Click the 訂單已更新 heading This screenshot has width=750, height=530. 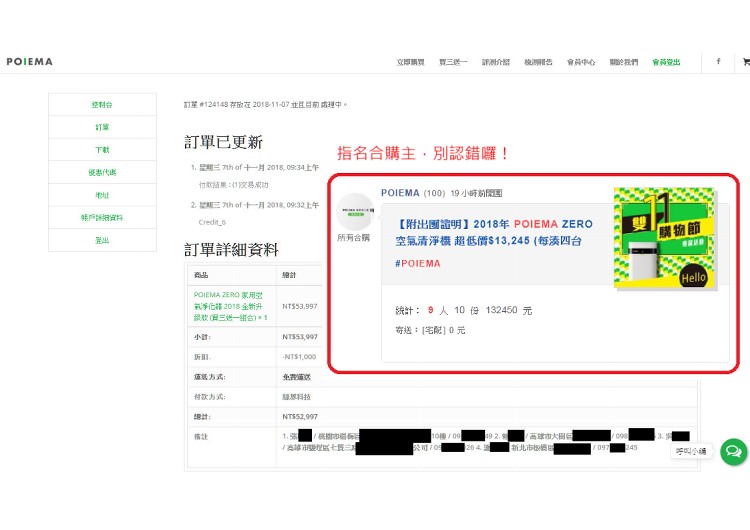click(223, 142)
